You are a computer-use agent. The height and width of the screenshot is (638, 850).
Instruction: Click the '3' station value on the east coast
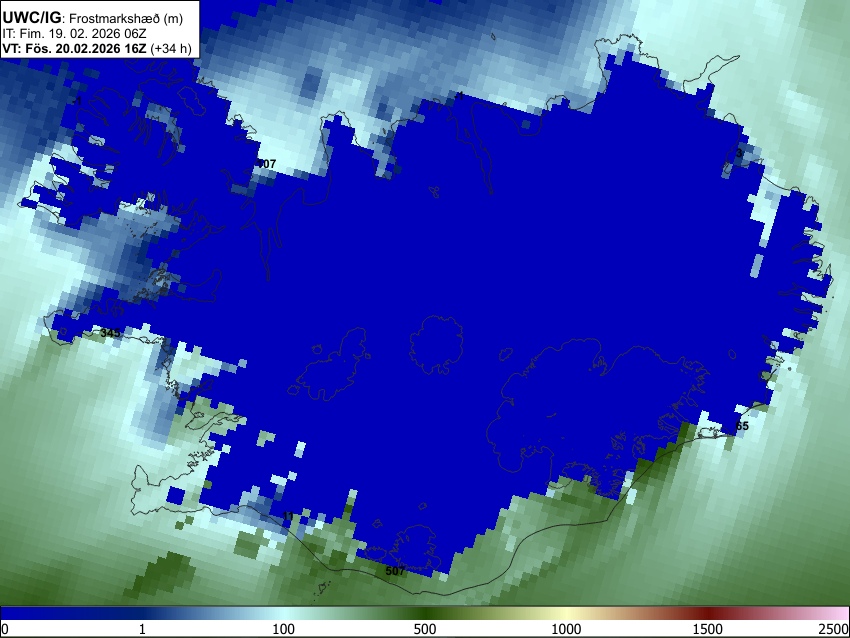click(x=739, y=153)
